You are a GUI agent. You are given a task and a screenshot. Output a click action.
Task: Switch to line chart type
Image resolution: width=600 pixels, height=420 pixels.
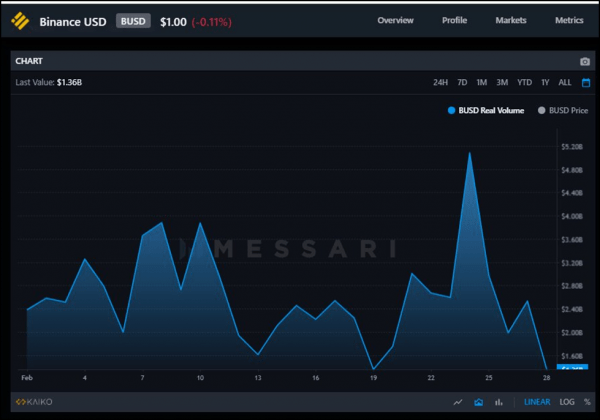[458, 402]
